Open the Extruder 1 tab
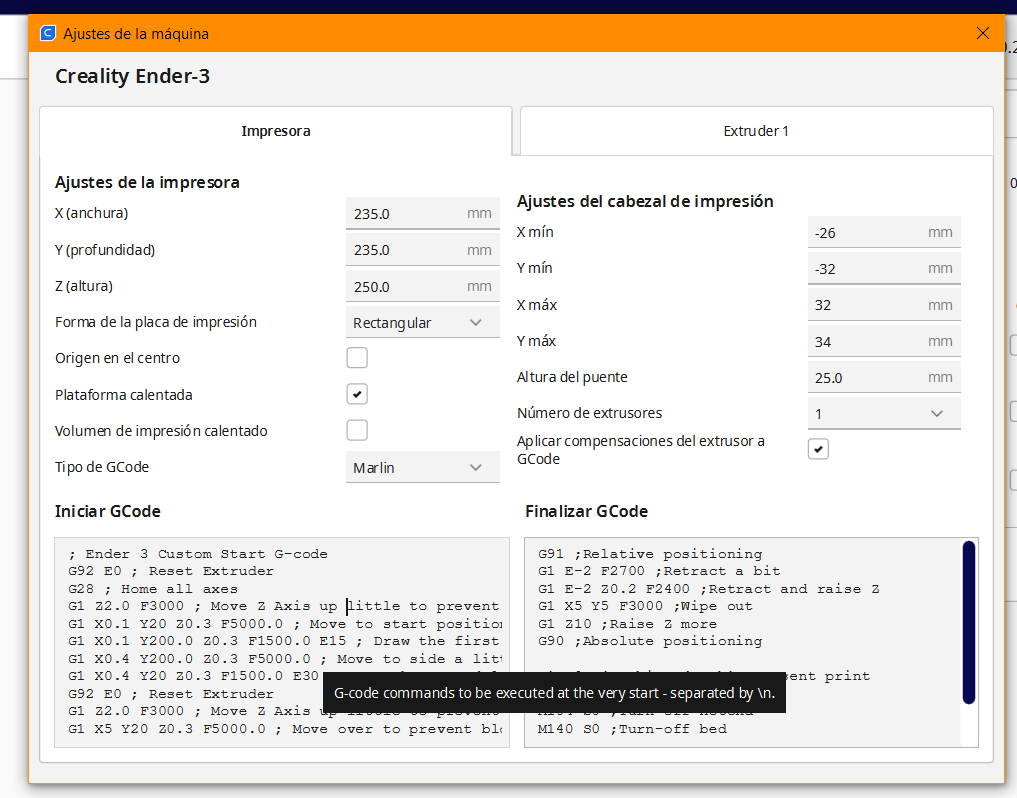This screenshot has height=798, width=1017. (x=756, y=131)
